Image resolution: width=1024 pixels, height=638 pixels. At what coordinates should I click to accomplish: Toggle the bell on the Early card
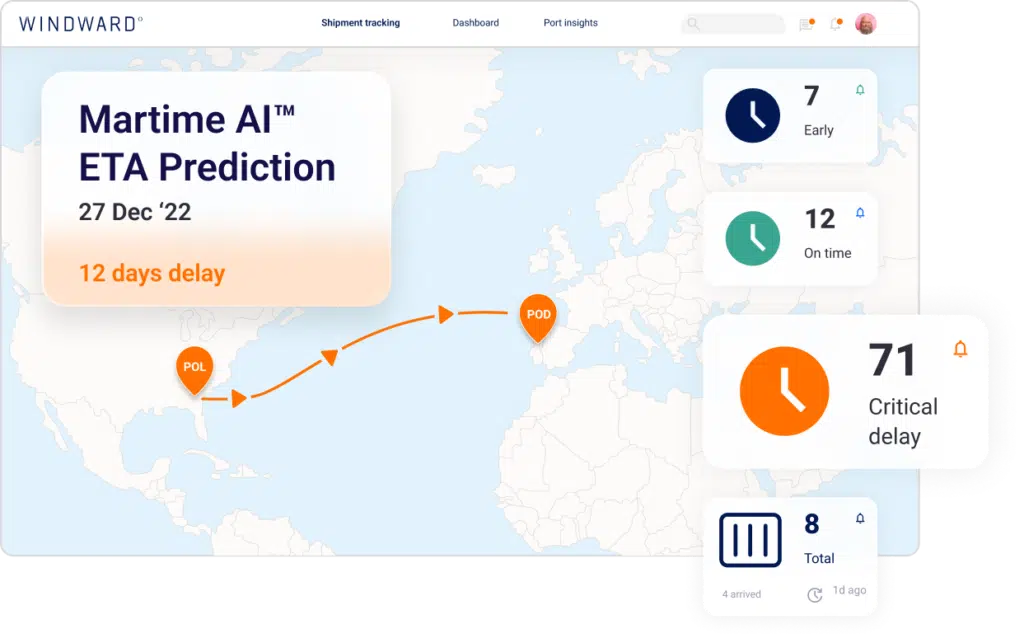tap(860, 90)
